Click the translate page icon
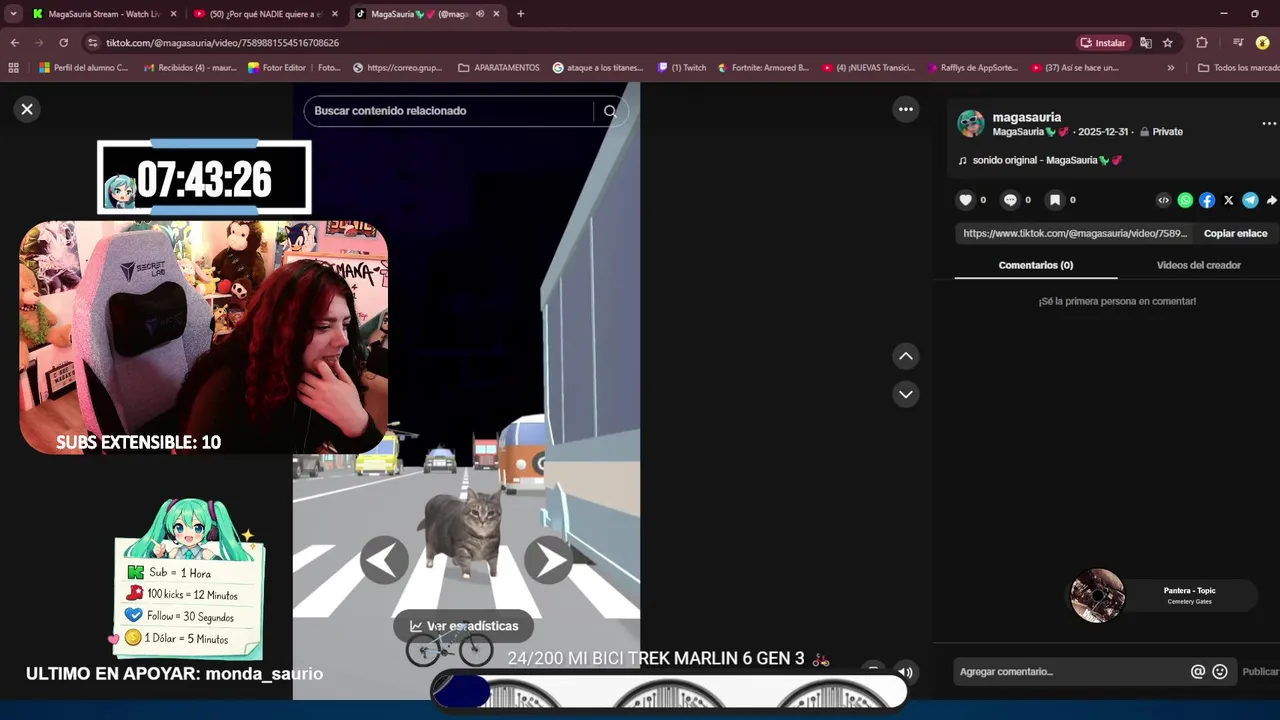Viewport: 1280px width, 720px height. click(1146, 43)
